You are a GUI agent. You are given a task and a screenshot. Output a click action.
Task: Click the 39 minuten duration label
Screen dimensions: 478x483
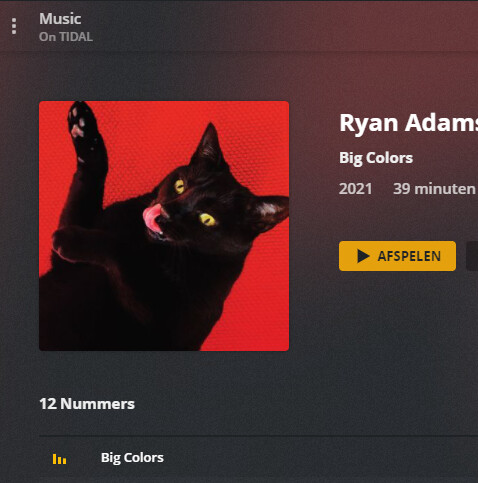pos(434,189)
